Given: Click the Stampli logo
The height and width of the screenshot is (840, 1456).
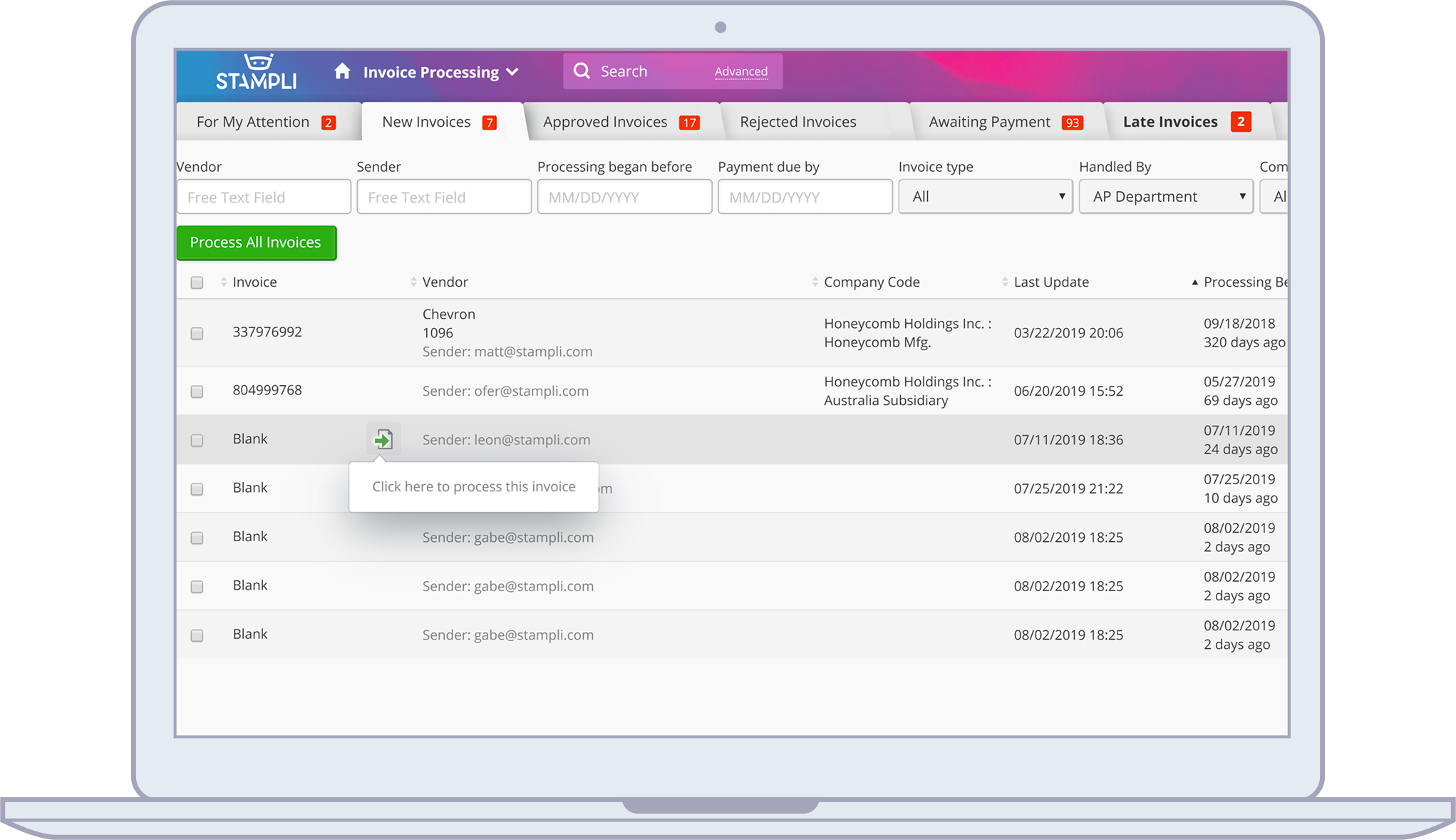Looking at the screenshot, I should [x=256, y=73].
